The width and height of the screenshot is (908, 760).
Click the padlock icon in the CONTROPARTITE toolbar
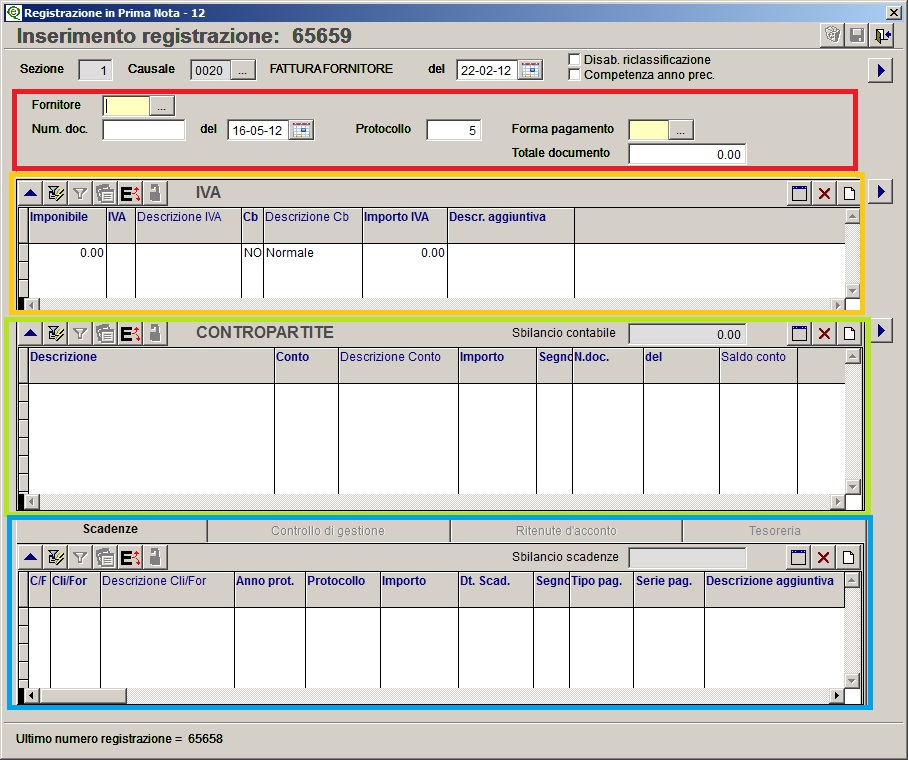(155, 333)
